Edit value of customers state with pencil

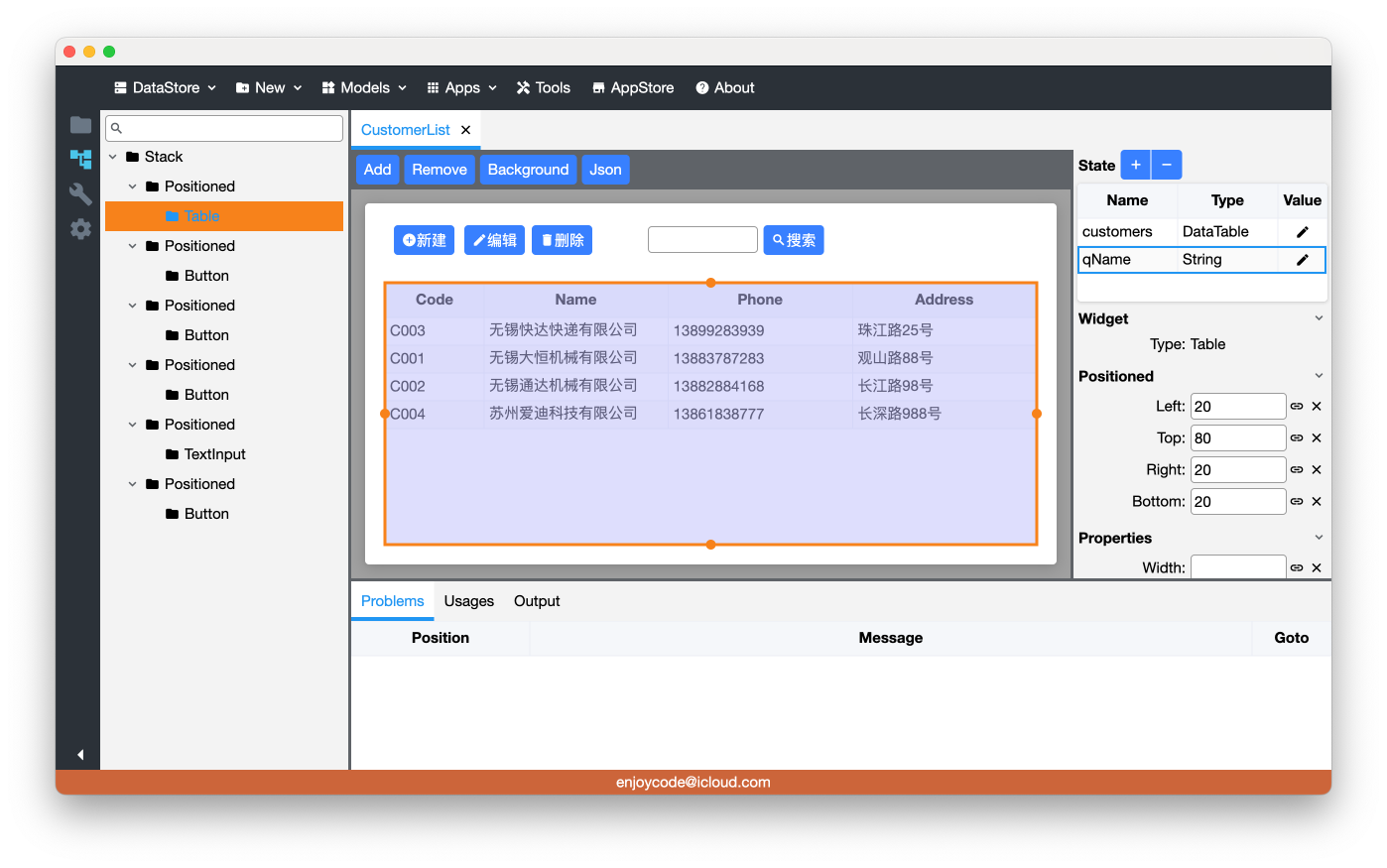point(1302,232)
